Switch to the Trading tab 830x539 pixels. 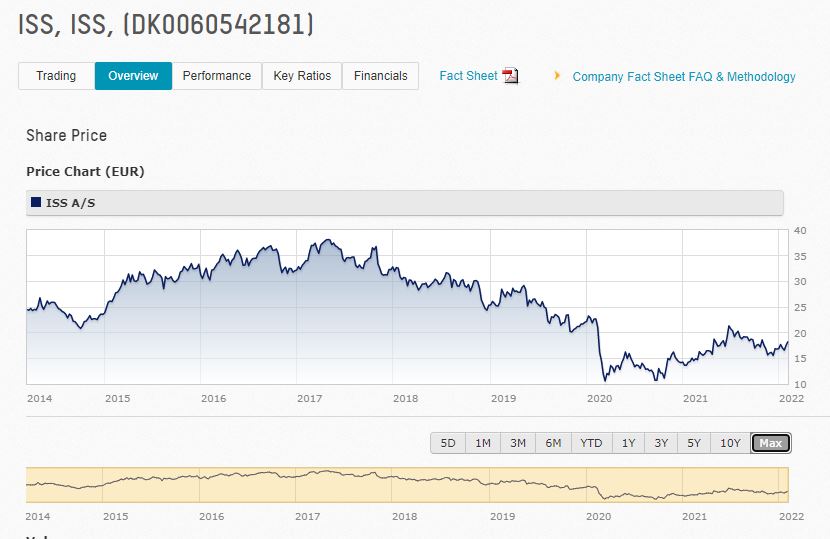tap(56, 76)
